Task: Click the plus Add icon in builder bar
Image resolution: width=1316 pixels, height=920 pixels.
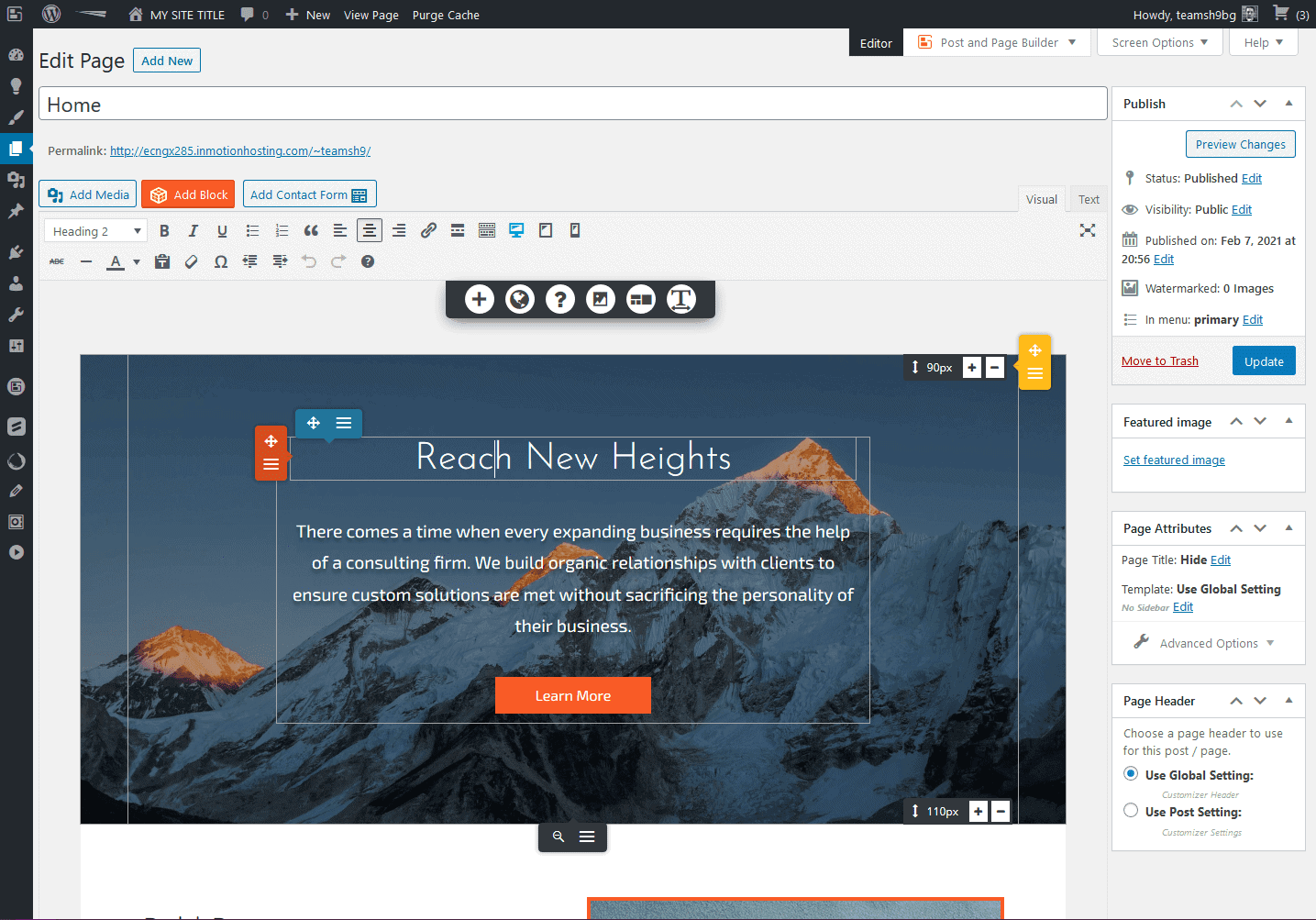Action: point(480,299)
